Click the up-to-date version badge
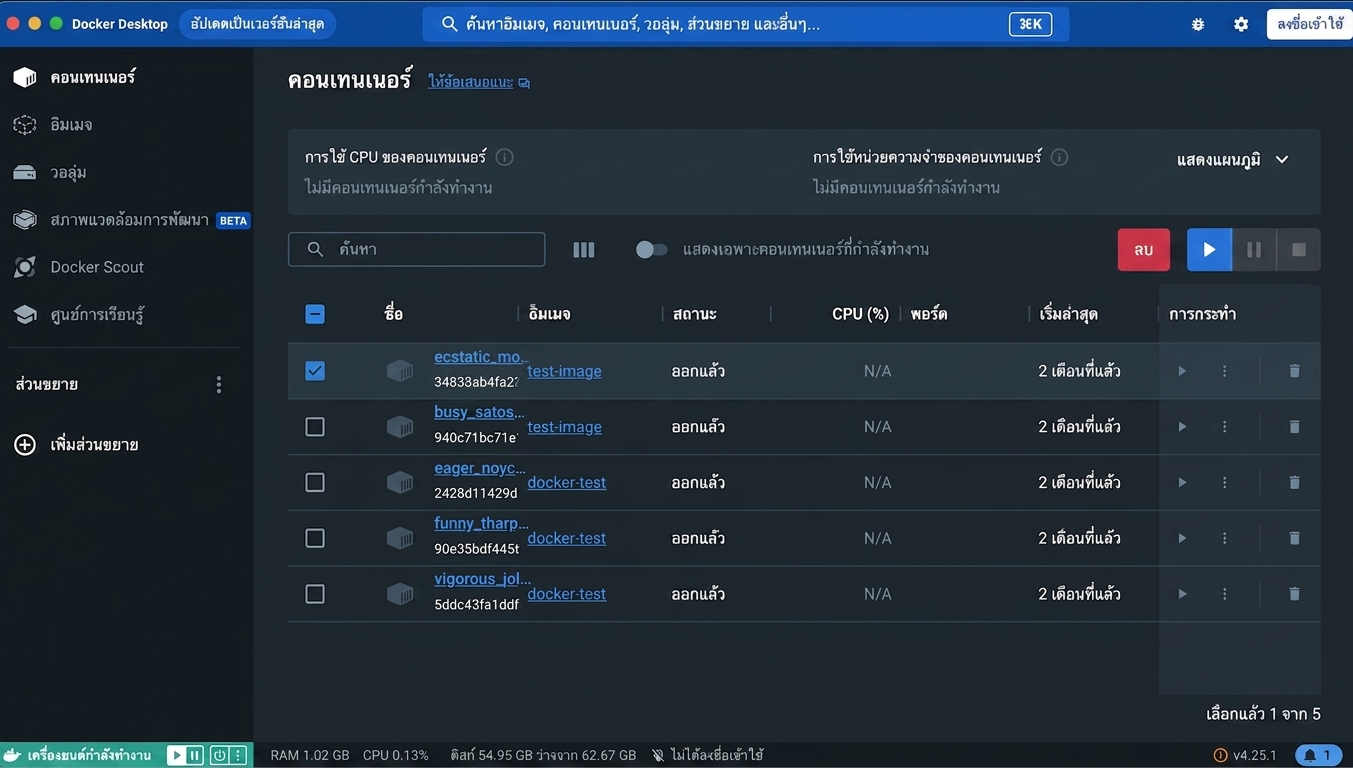The height and width of the screenshot is (768, 1353). [257, 24]
